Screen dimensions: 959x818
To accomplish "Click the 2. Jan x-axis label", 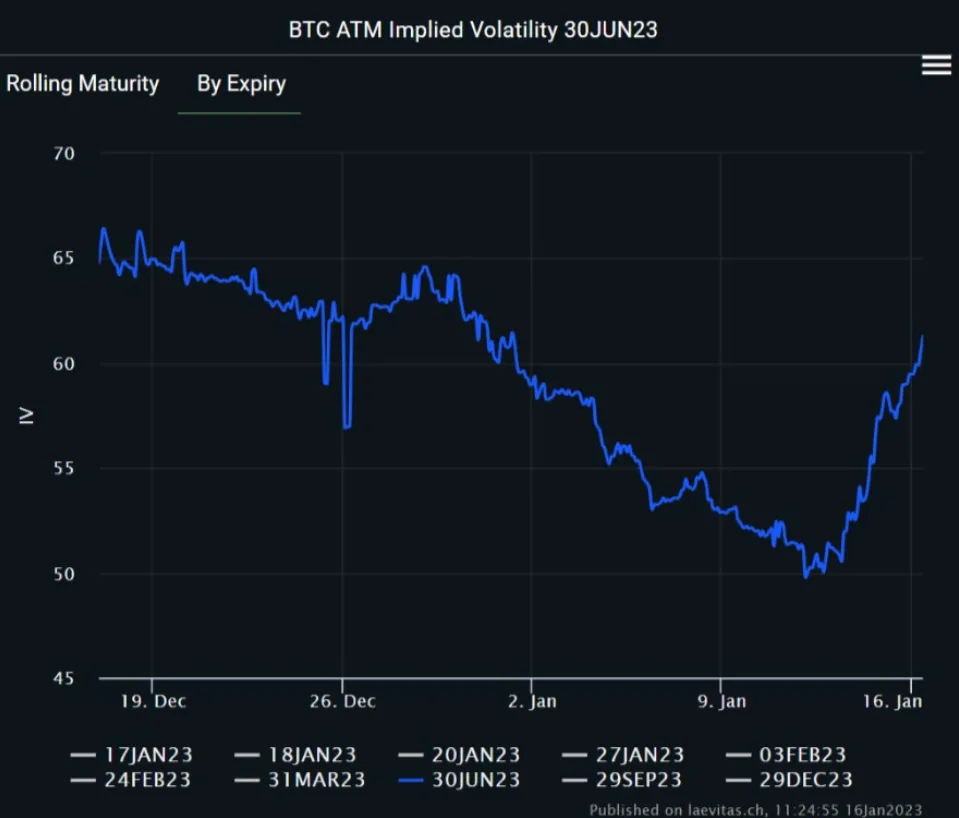I will 532,701.
